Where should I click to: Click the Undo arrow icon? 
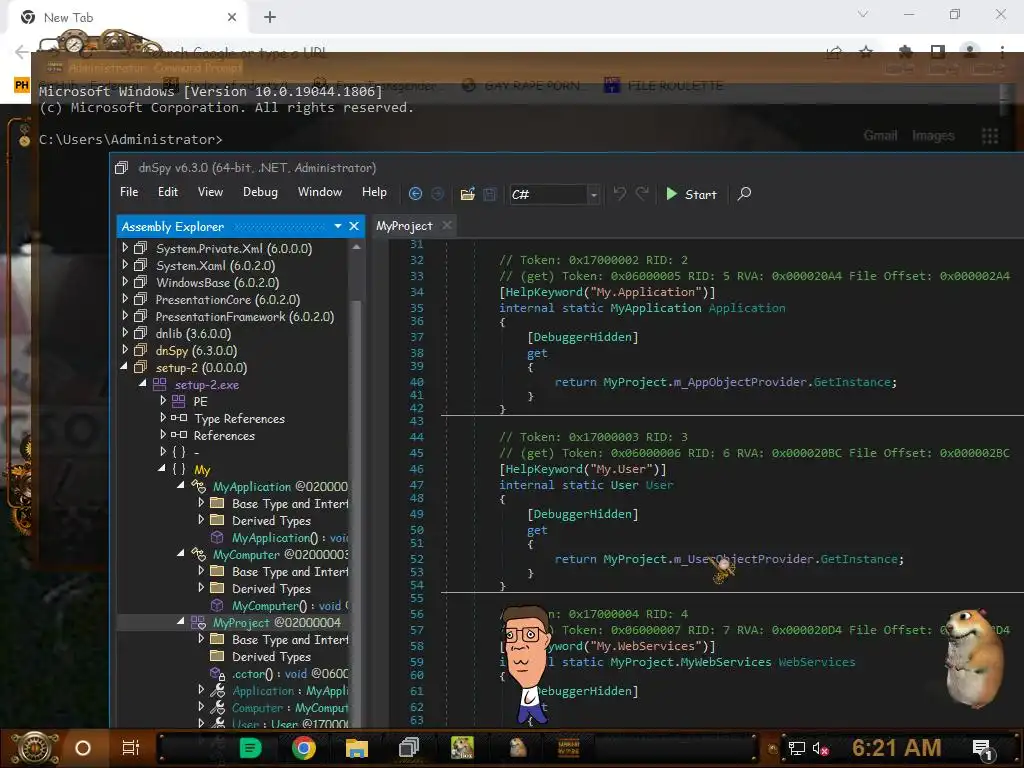click(619, 193)
